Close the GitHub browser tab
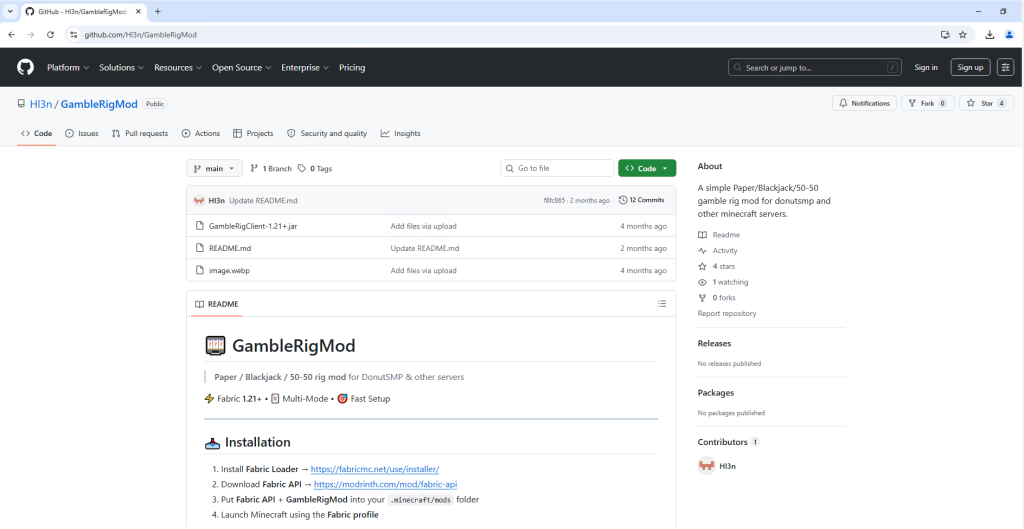The height and width of the screenshot is (529, 1024). (x=138, y=12)
